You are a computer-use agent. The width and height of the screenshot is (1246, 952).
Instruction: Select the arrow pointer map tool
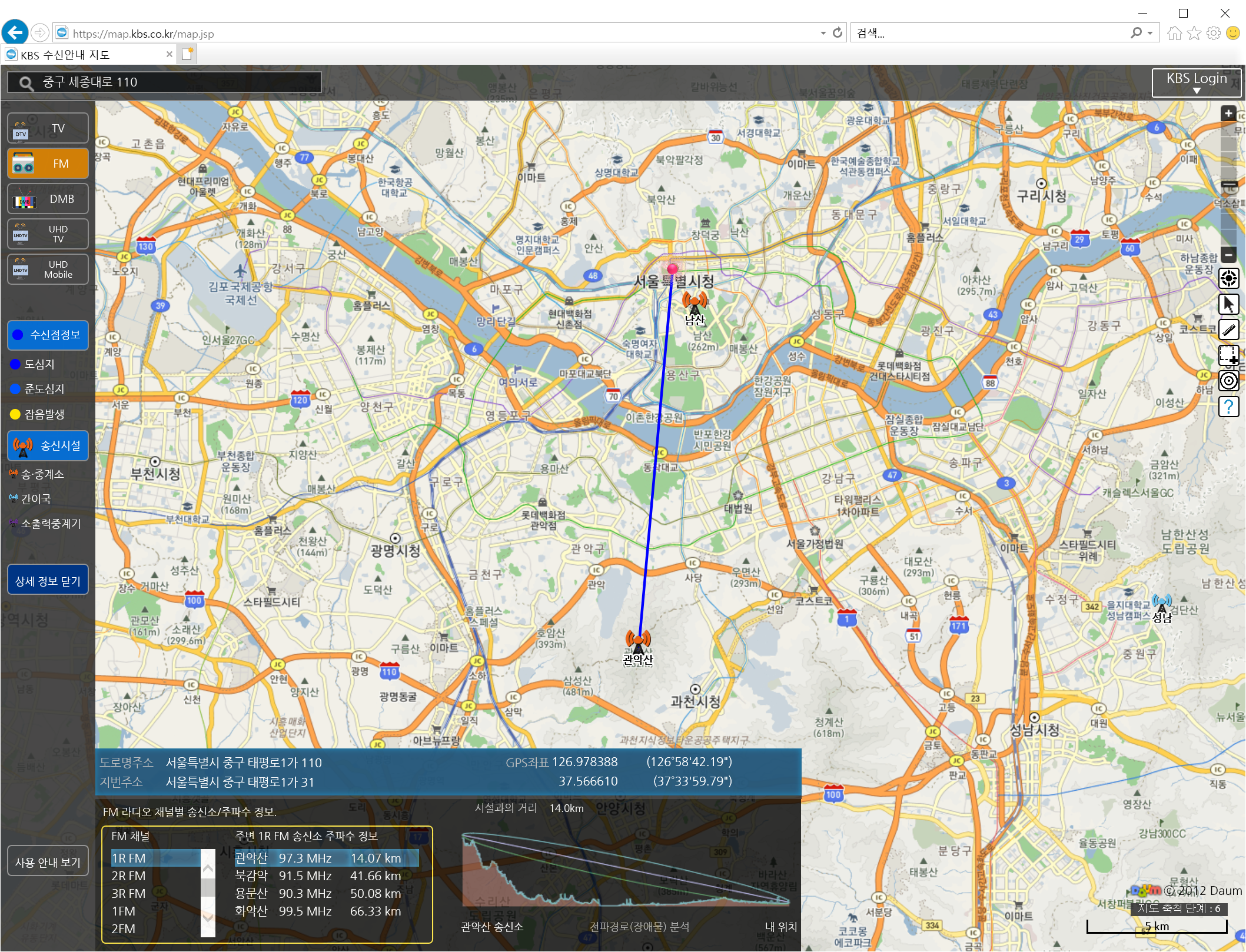(1228, 304)
